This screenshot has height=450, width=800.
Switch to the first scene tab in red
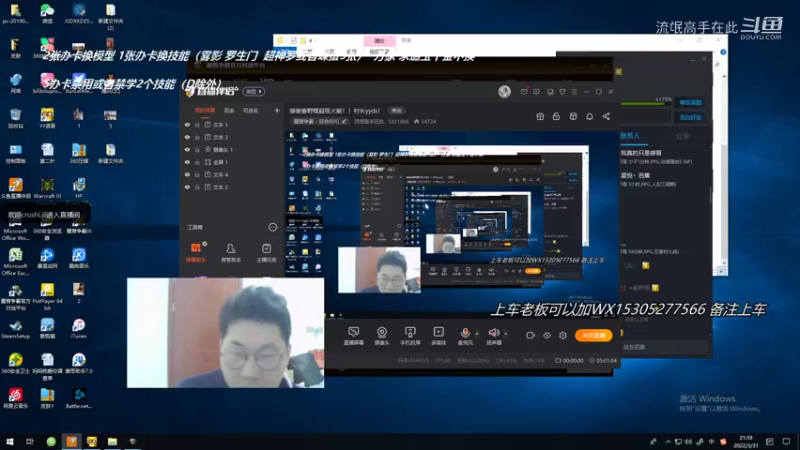coord(205,110)
